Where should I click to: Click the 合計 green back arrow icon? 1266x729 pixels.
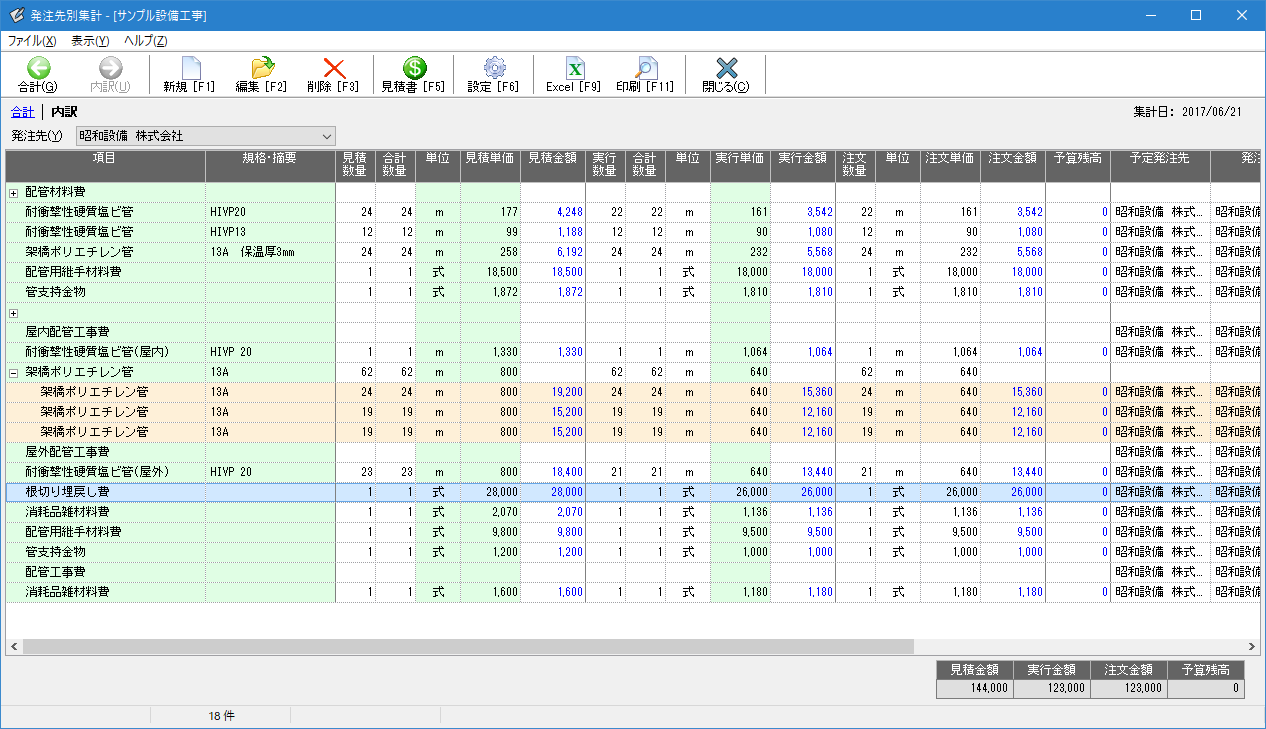(x=38, y=68)
